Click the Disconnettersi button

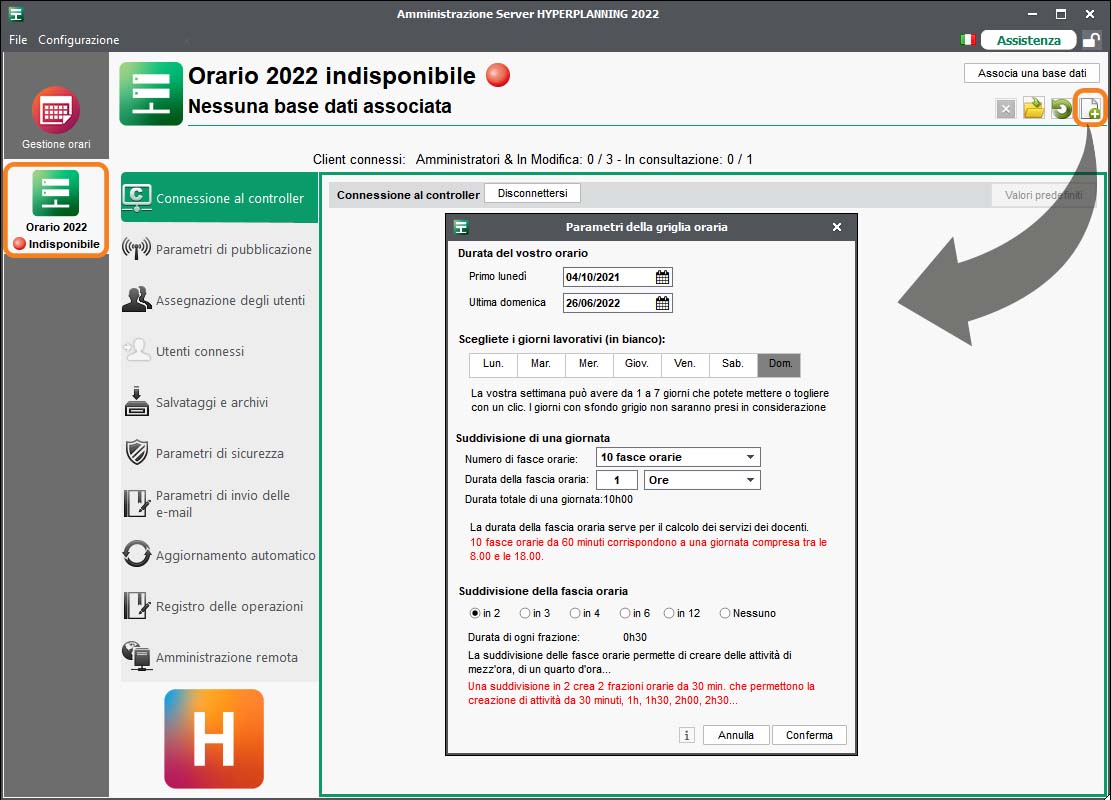532,193
